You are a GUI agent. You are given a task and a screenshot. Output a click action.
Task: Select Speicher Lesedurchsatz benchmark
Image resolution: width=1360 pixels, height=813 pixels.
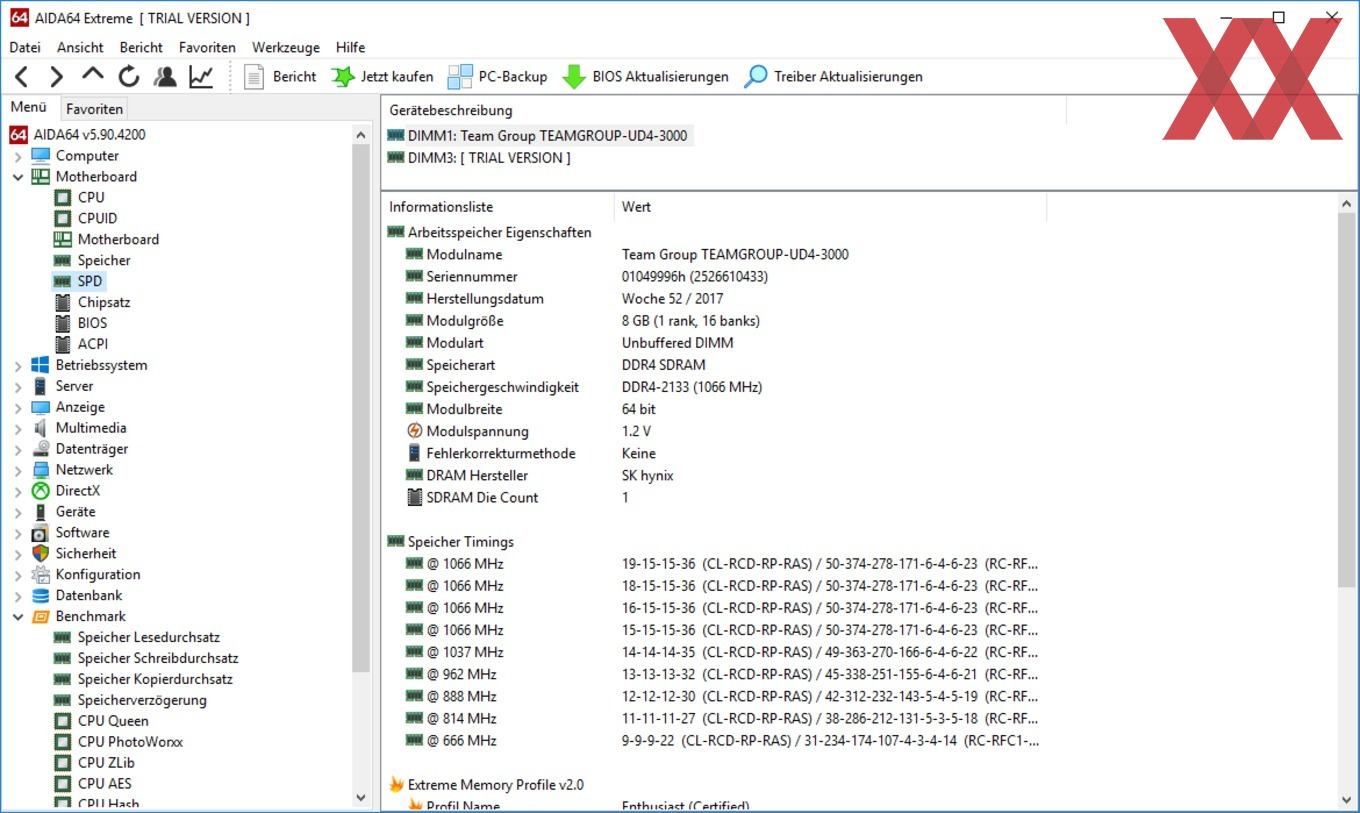click(148, 637)
